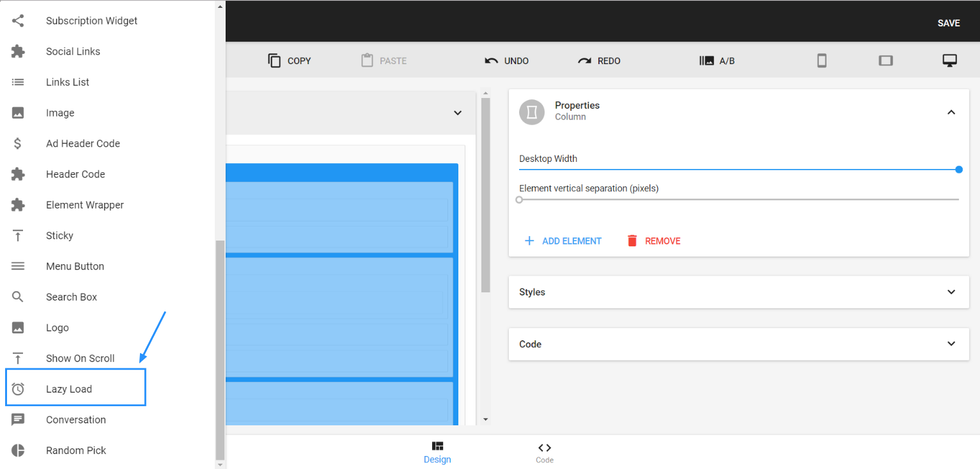Viewport: 980px width, 469px height.
Task: Click ADD ELEMENT button
Action: [563, 241]
